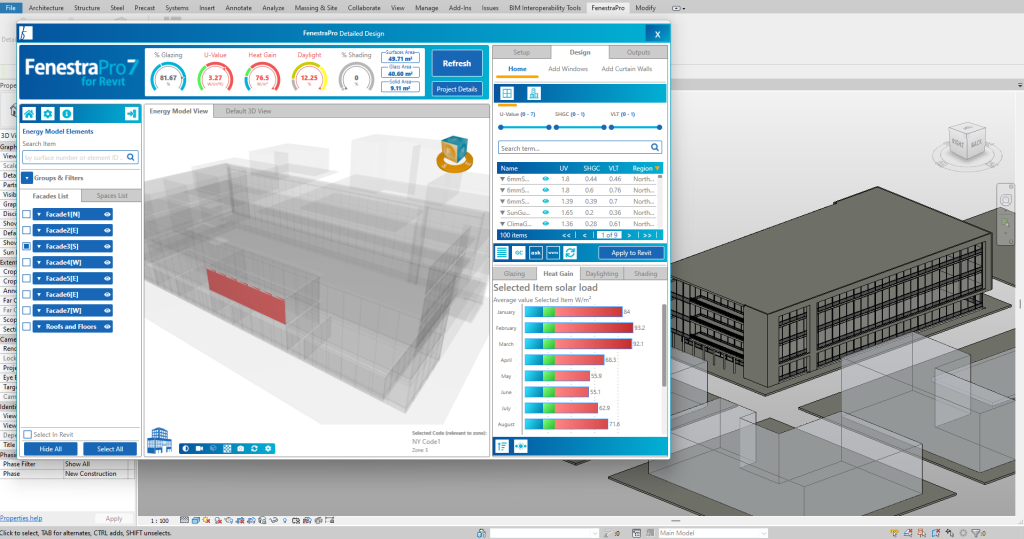
Task: Check the Facade1[N] checkbox
Action: coord(27,214)
